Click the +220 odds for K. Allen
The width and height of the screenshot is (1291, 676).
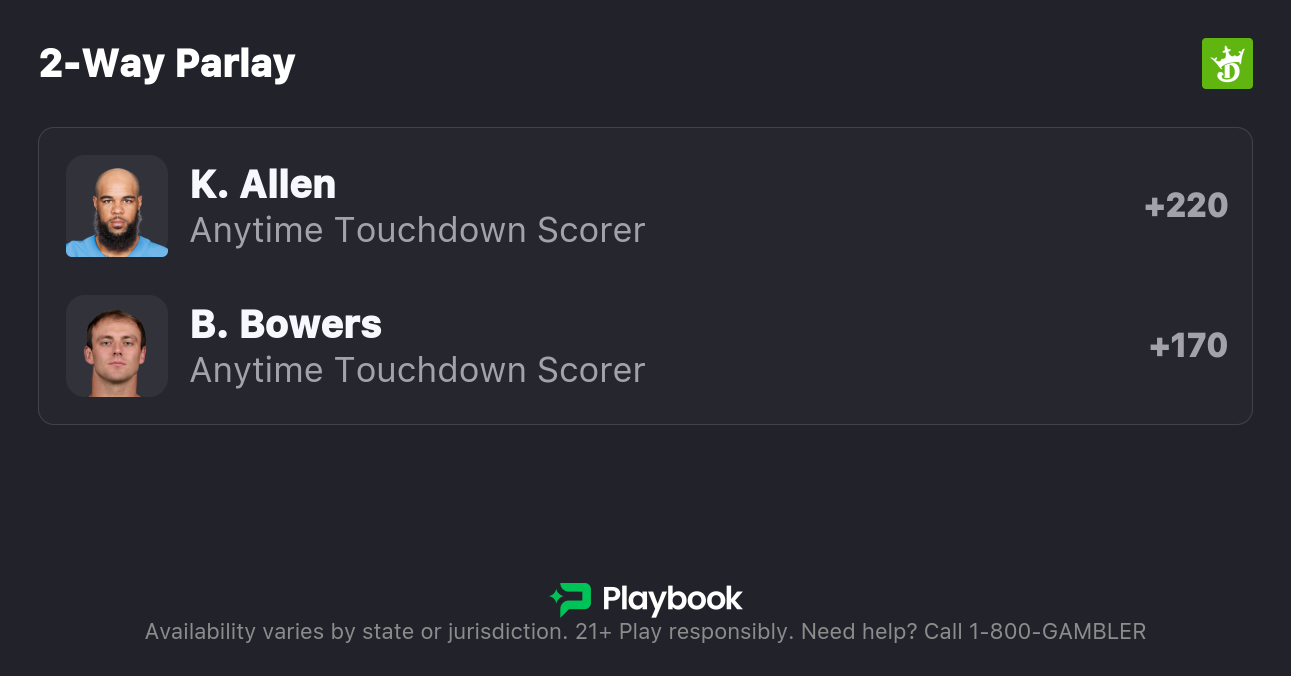click(x=1186, y=206)
